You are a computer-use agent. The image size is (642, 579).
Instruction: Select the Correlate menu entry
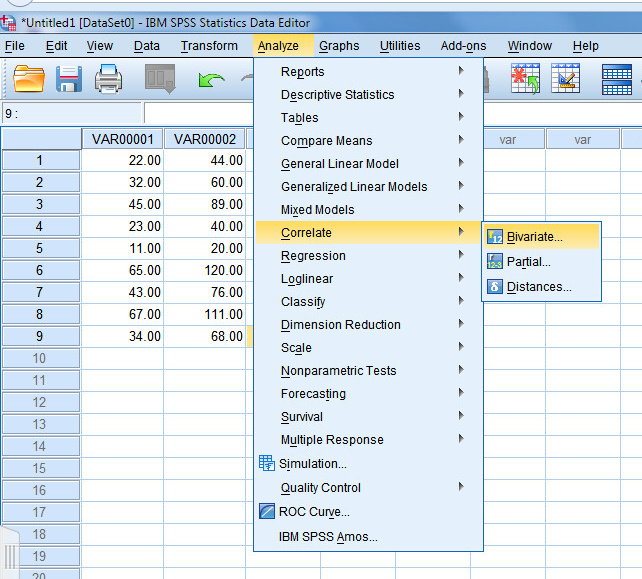(368, 233)
